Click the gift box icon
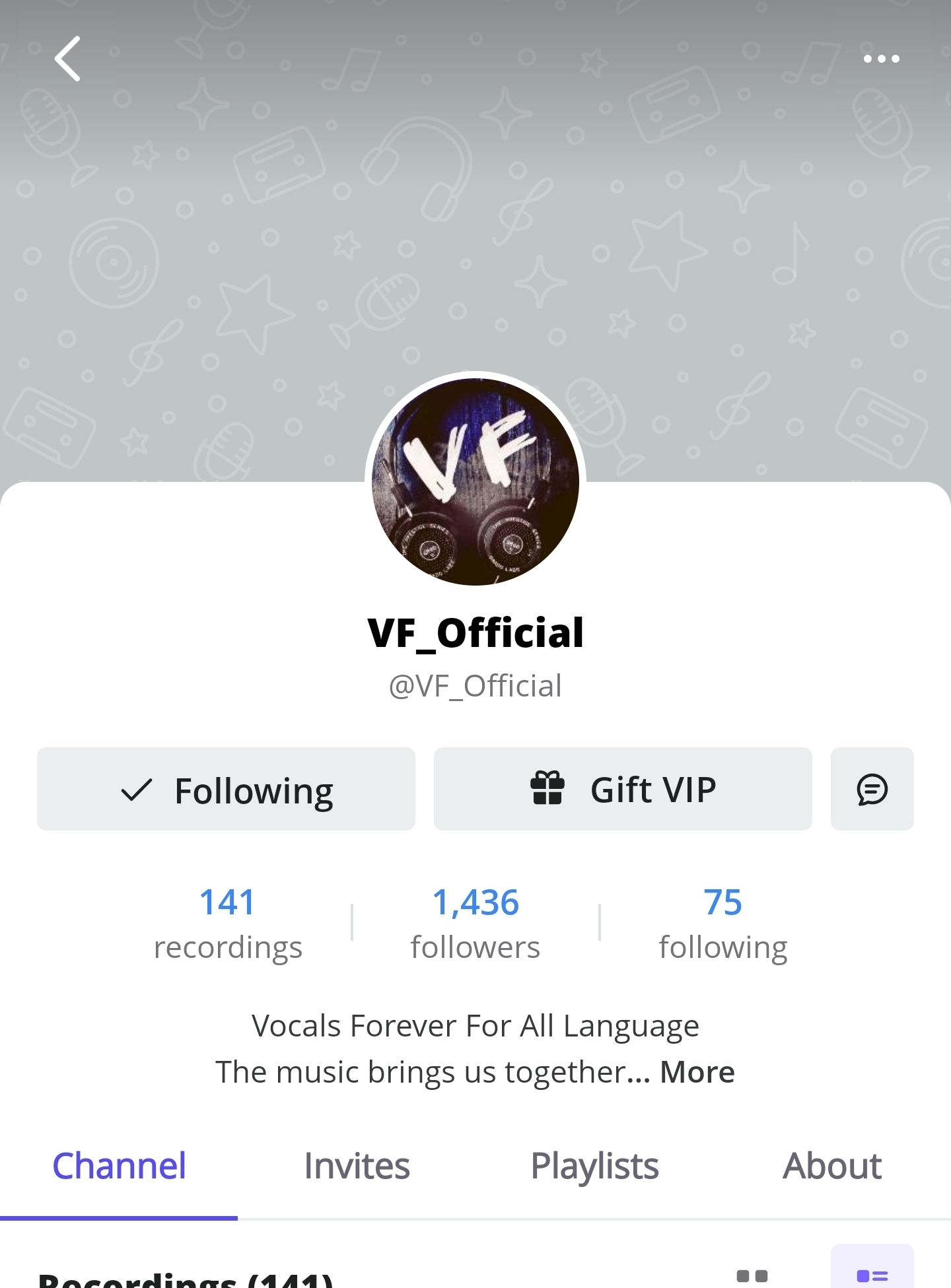Screen dimensions: 951x1288 pos(547,788)
